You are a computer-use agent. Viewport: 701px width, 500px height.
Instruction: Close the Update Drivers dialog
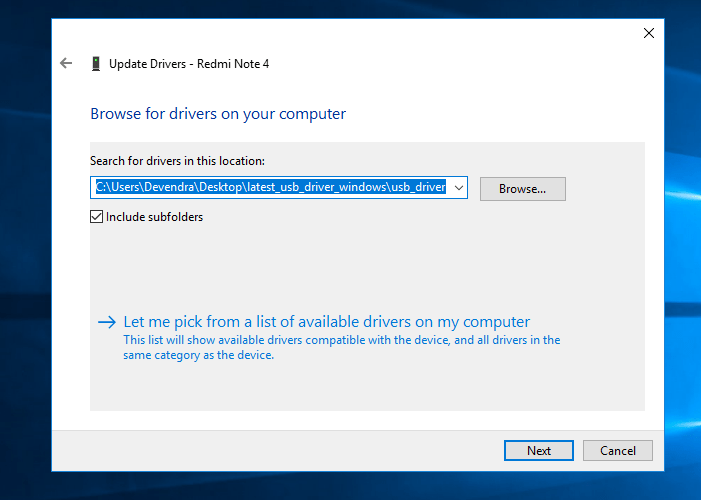pyautogui.click(x=649, y=33)
